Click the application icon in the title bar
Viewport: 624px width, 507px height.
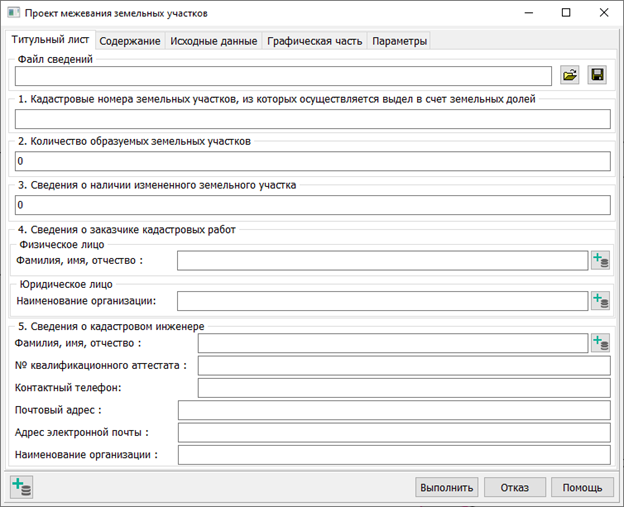[x=13, y=13]
